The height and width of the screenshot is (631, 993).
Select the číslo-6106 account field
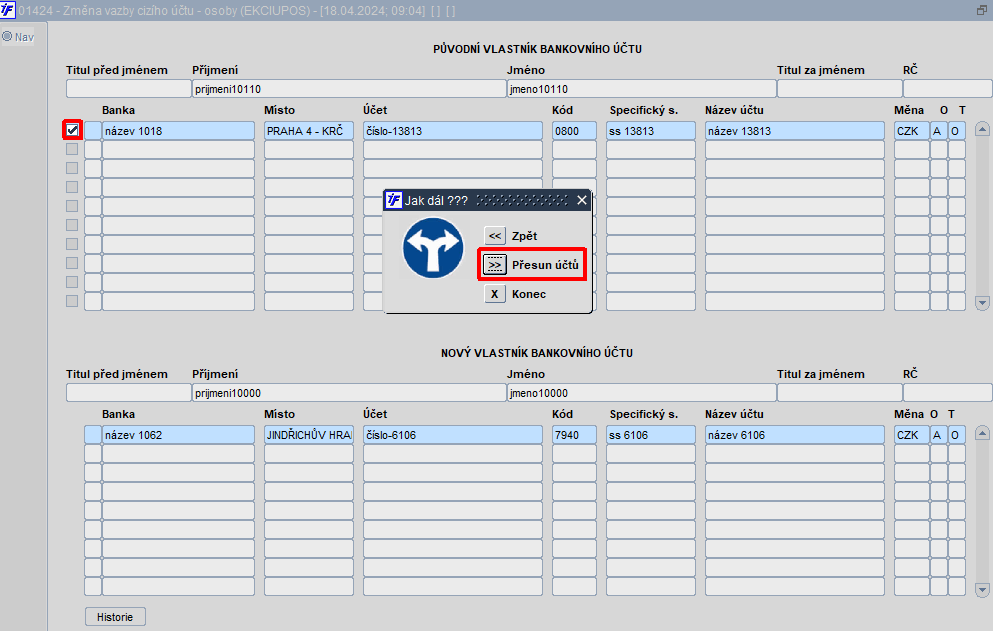pyautogui.click(x=453, y=435)
